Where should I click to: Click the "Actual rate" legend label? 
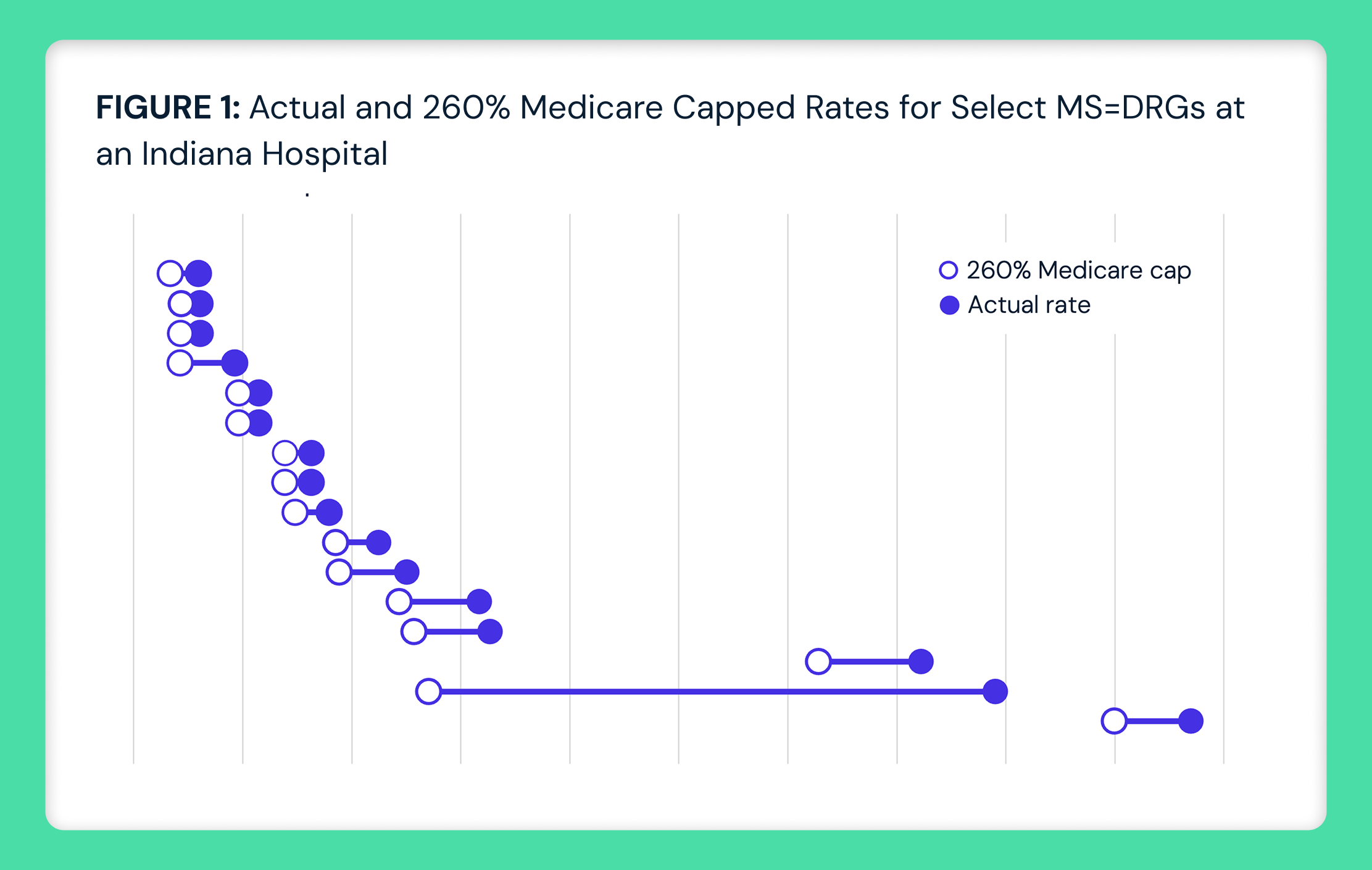coord(1029,305)
